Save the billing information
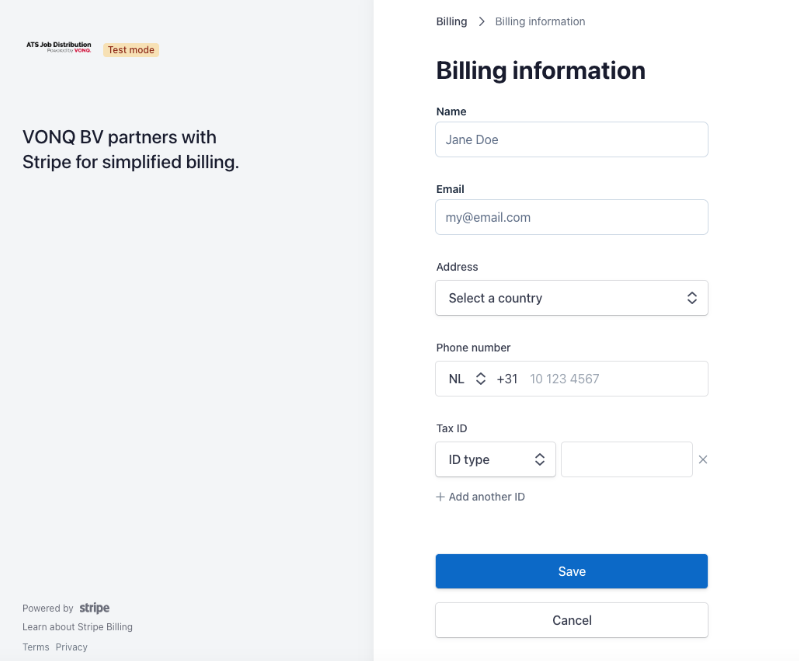The width and height of the screenshot is (799, 661). click(572, 571)
